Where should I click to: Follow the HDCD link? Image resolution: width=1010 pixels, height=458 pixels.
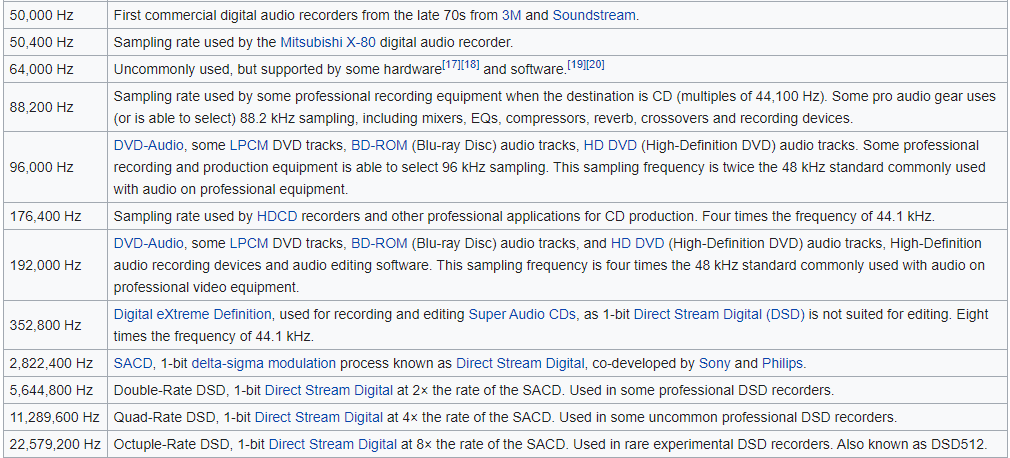(277, 216)
